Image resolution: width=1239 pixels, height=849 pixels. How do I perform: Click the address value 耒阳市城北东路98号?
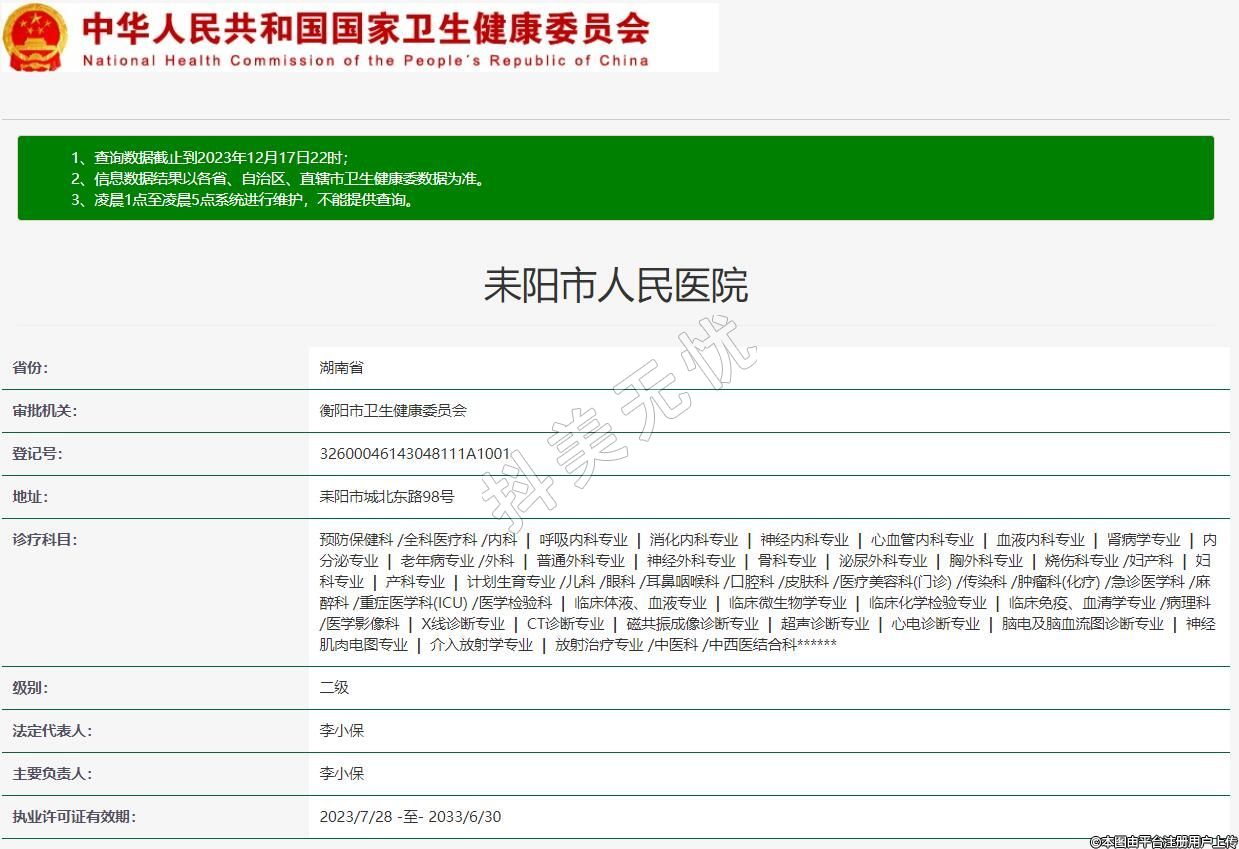[x=386, y=497]
